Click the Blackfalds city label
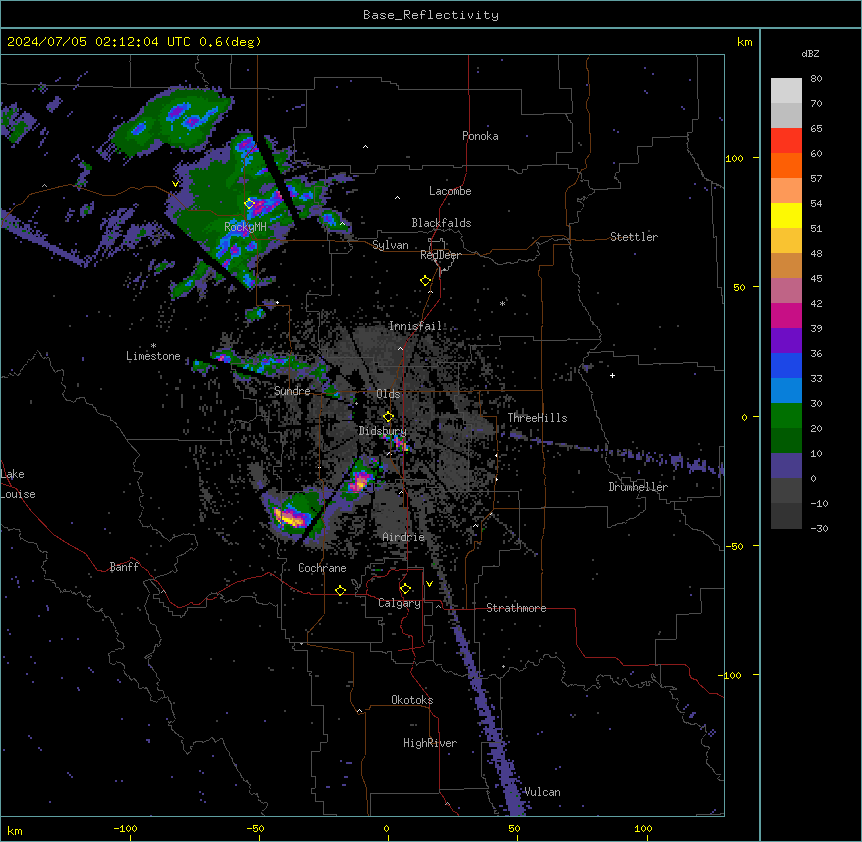The image size is (862, 842). point(441,223)
